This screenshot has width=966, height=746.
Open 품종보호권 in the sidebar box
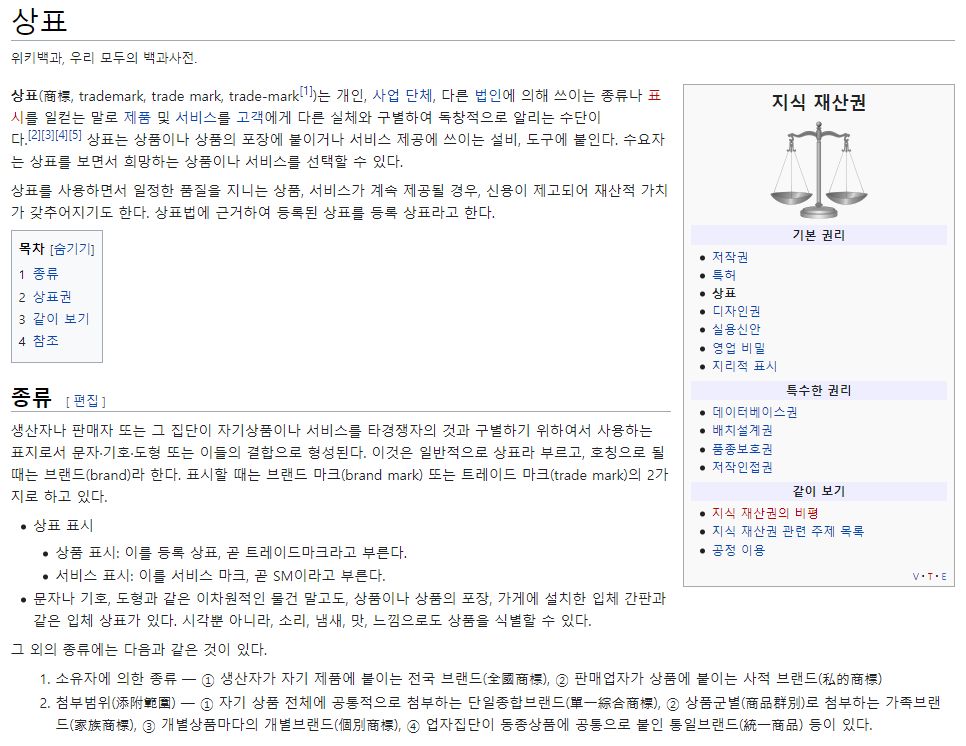click(x=742, y=448)
